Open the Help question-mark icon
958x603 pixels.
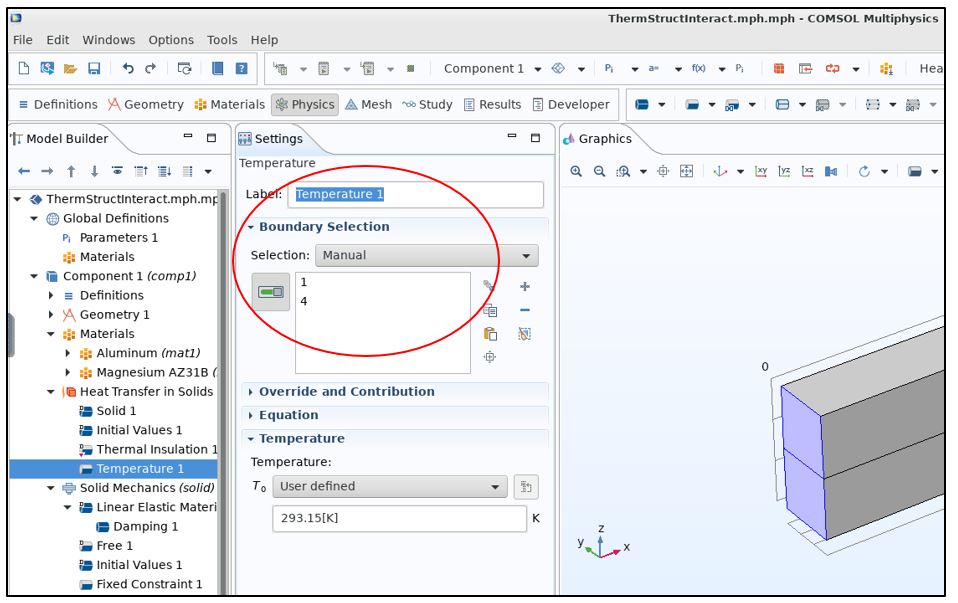tap(241, 68)
